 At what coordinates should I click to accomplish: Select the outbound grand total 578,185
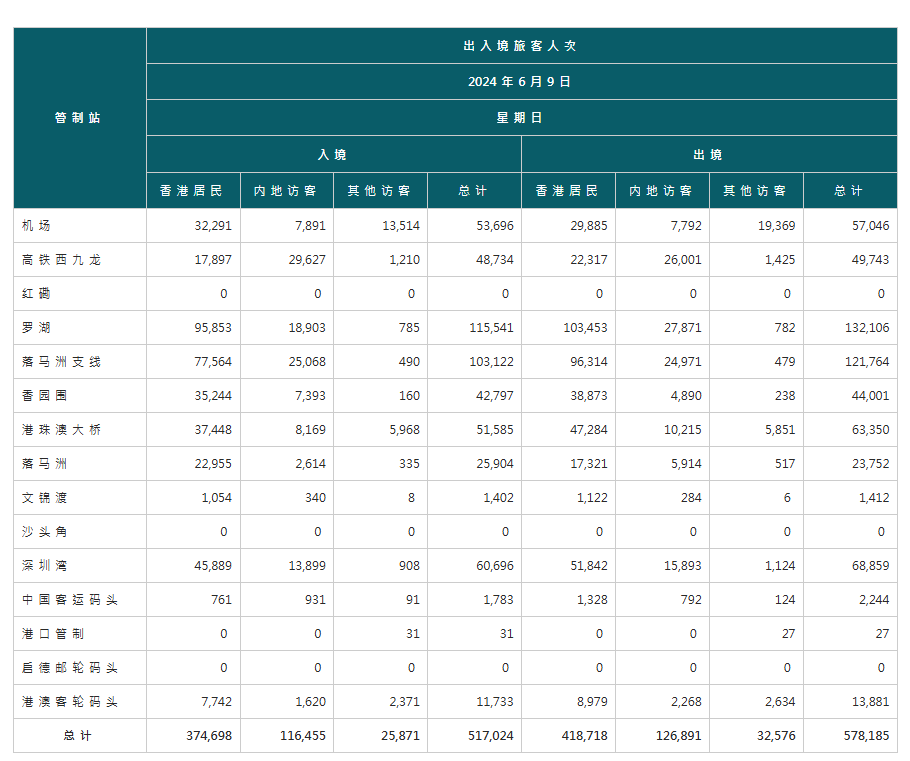tap(850, 736)
